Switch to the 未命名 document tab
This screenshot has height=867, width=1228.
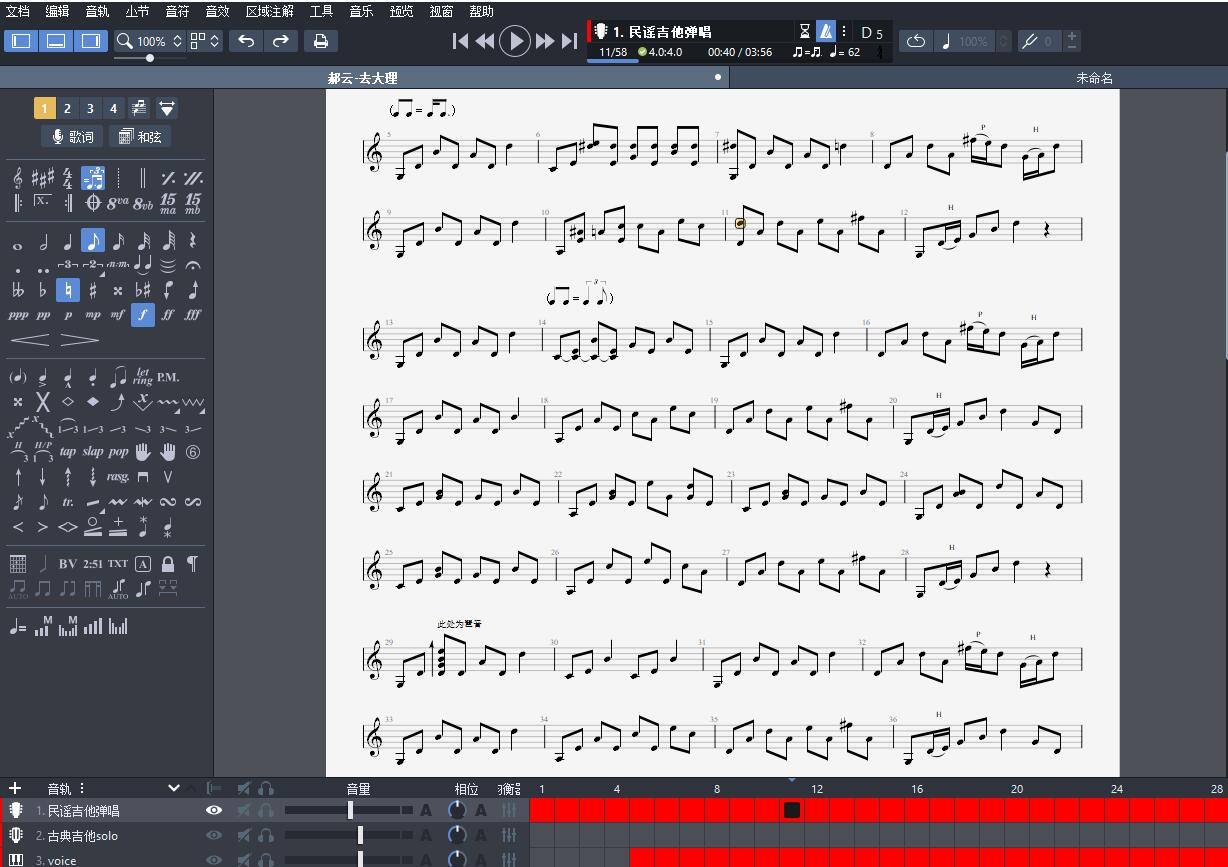[x=1094, y=78]
